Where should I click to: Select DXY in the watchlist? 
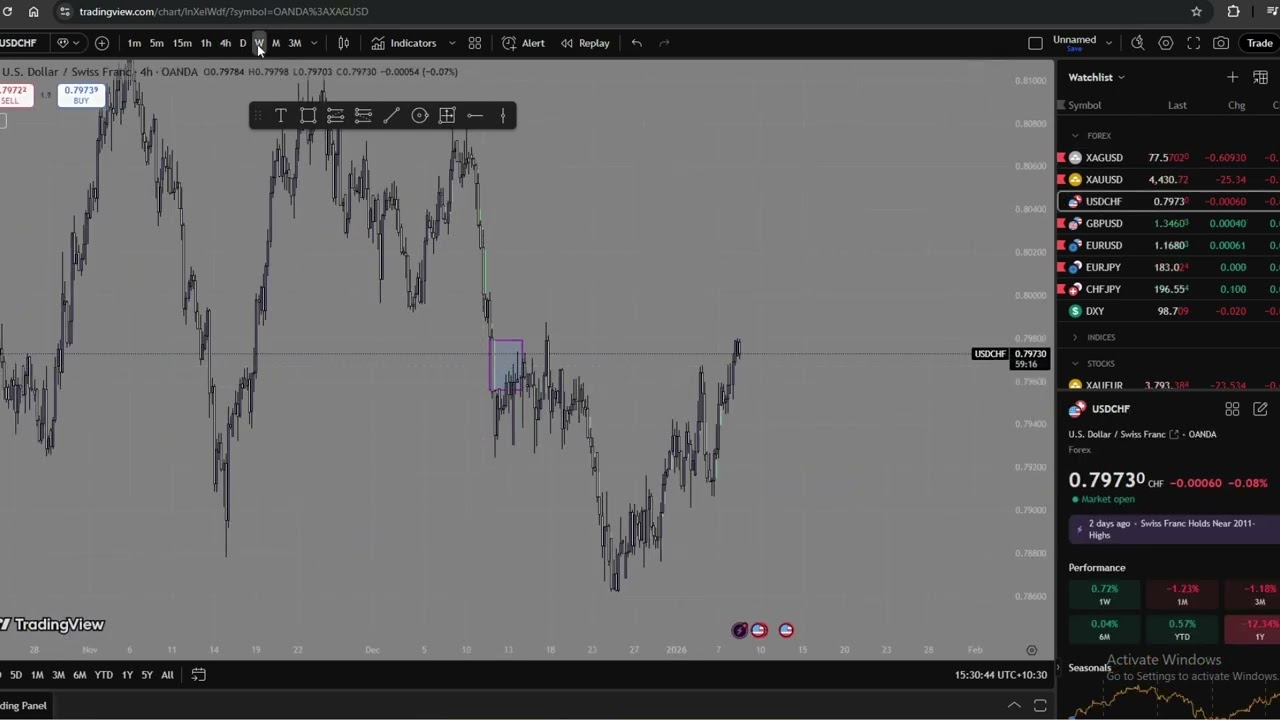pyautogui.click(x=1168, y=312)
